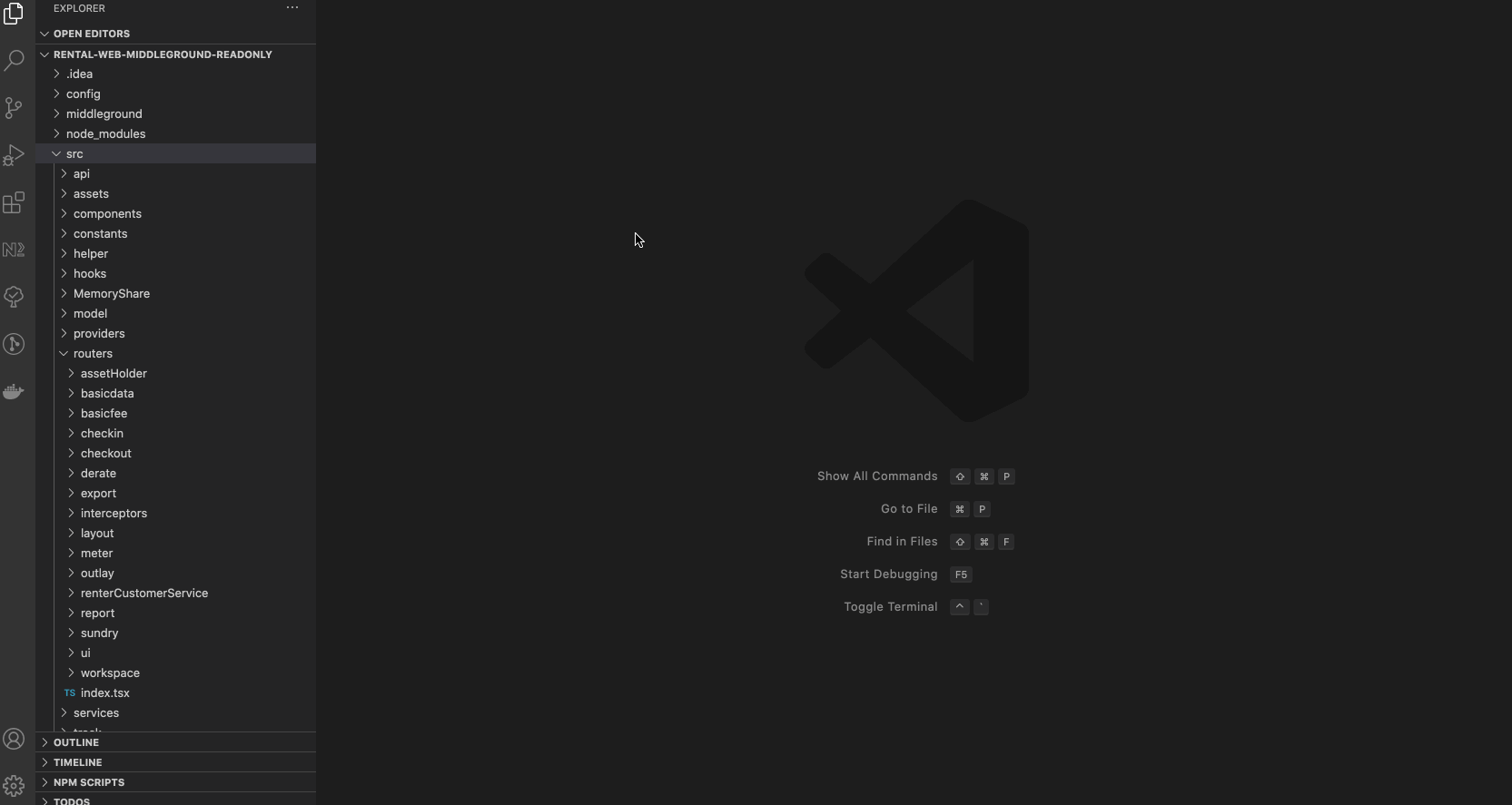Open the Git graph activity bar icon
This screenshot has width=1512, height=805.
pyautogui.click(x=14, y=344)
